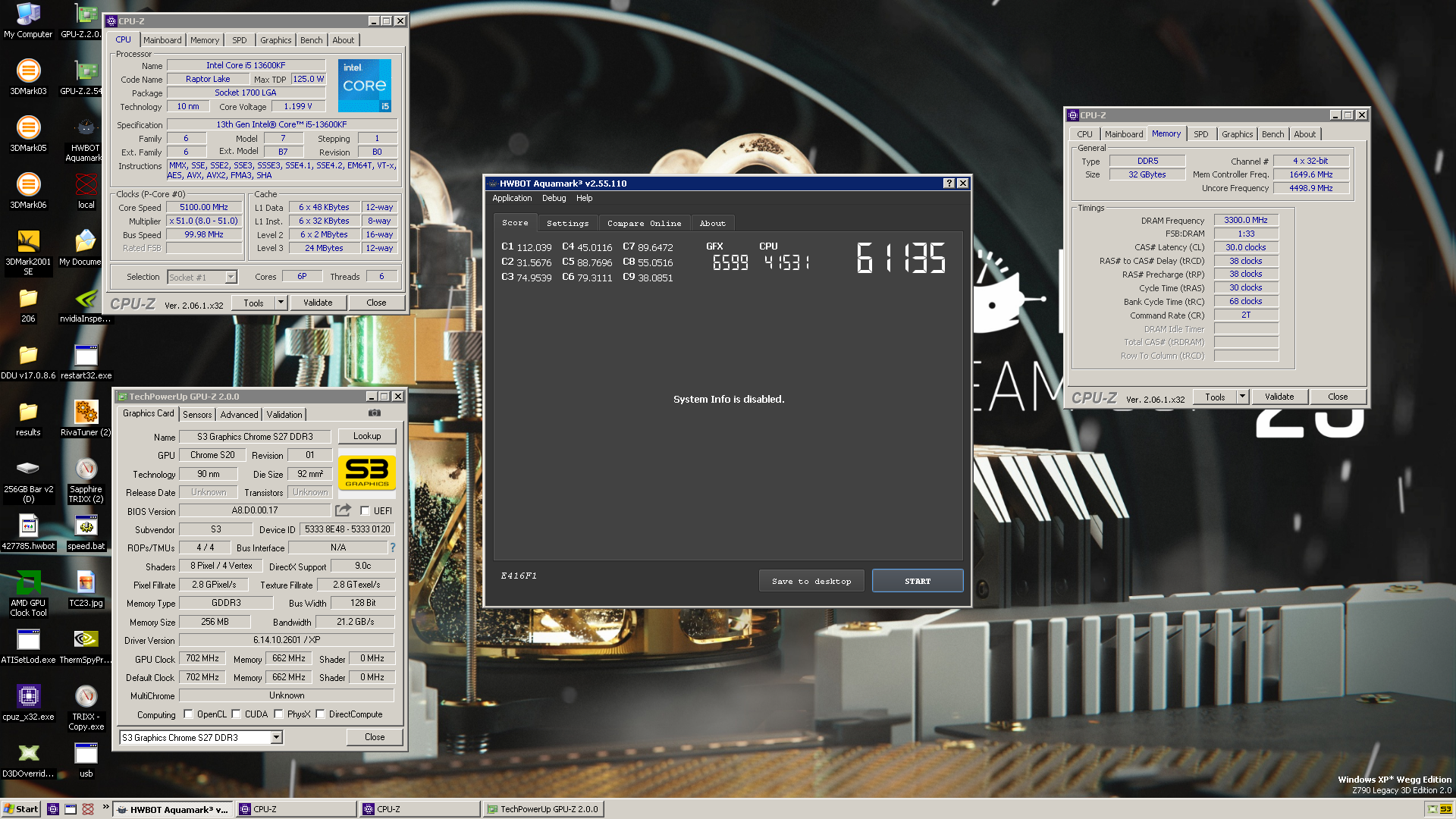Open the 3DMark03 desktop icon

coord(28,77)
